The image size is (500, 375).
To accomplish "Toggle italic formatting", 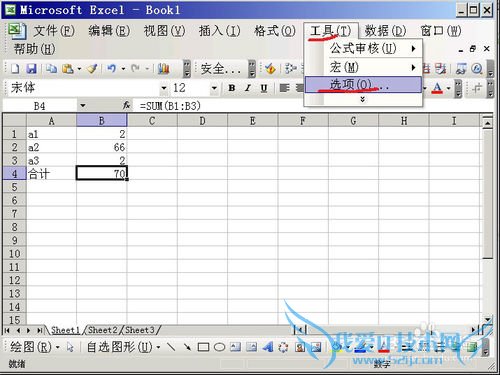I will [248, 88].
